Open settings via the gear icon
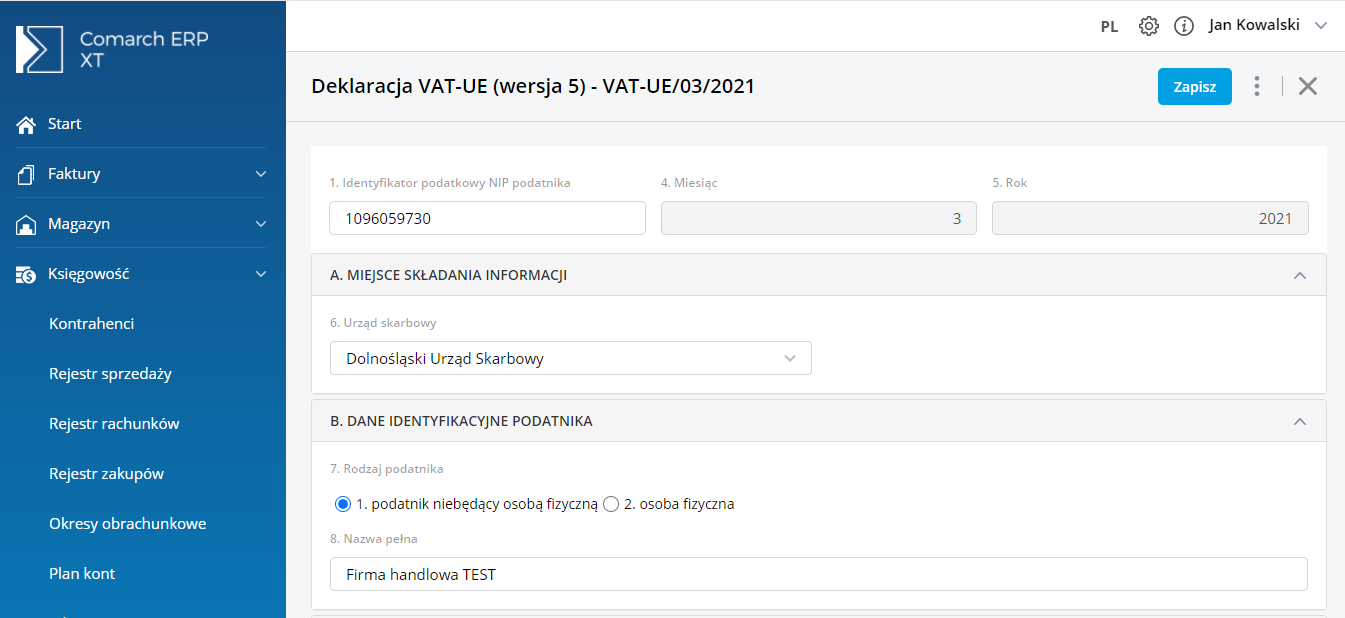 1149,26
